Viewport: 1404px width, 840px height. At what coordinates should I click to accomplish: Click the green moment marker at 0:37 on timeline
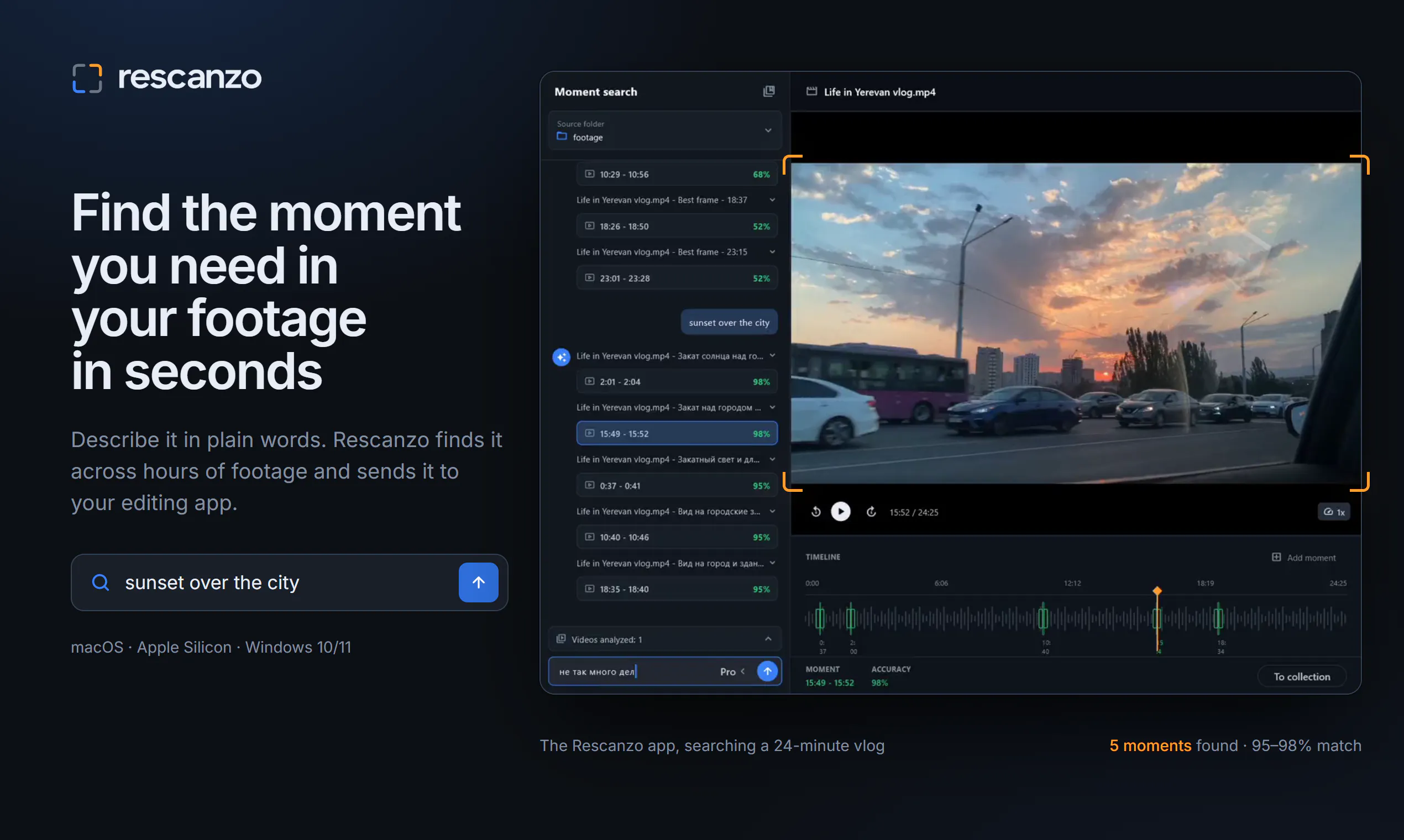pos(820,618)
